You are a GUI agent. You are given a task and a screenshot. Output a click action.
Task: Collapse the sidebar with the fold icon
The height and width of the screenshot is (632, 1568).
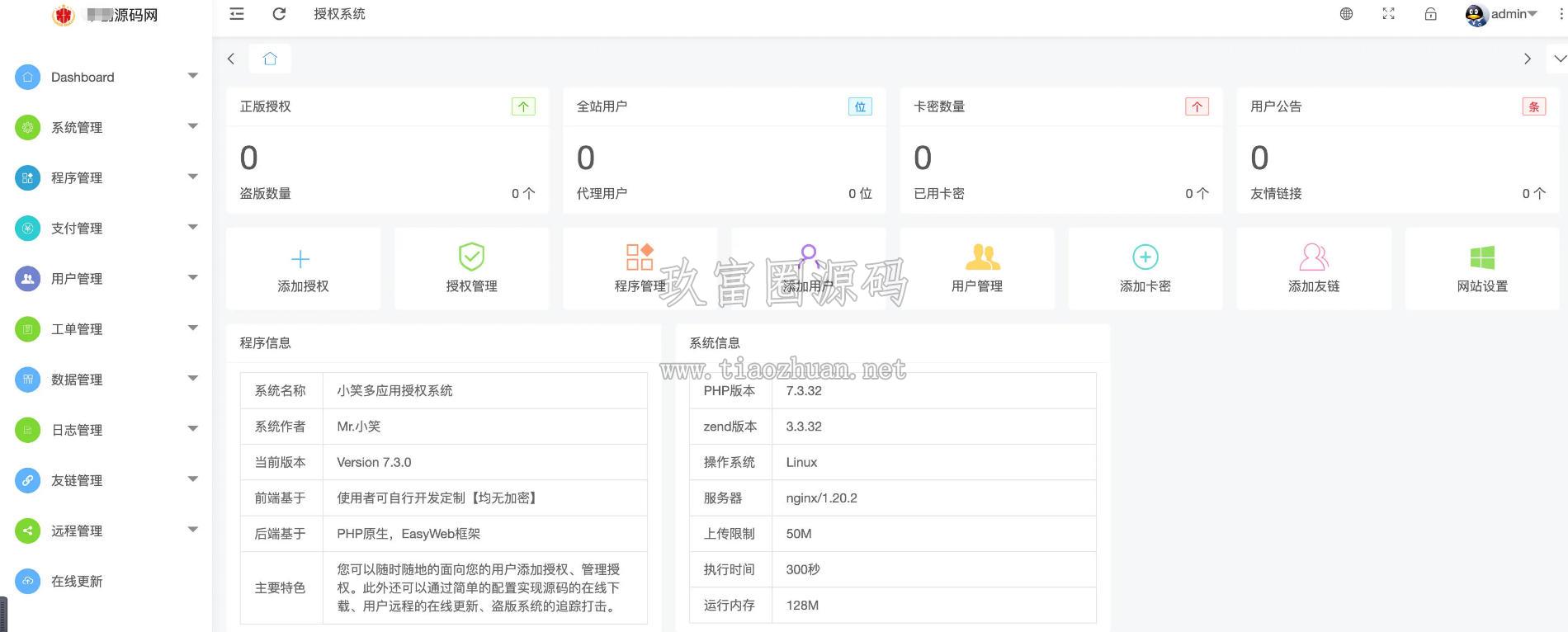237,14
